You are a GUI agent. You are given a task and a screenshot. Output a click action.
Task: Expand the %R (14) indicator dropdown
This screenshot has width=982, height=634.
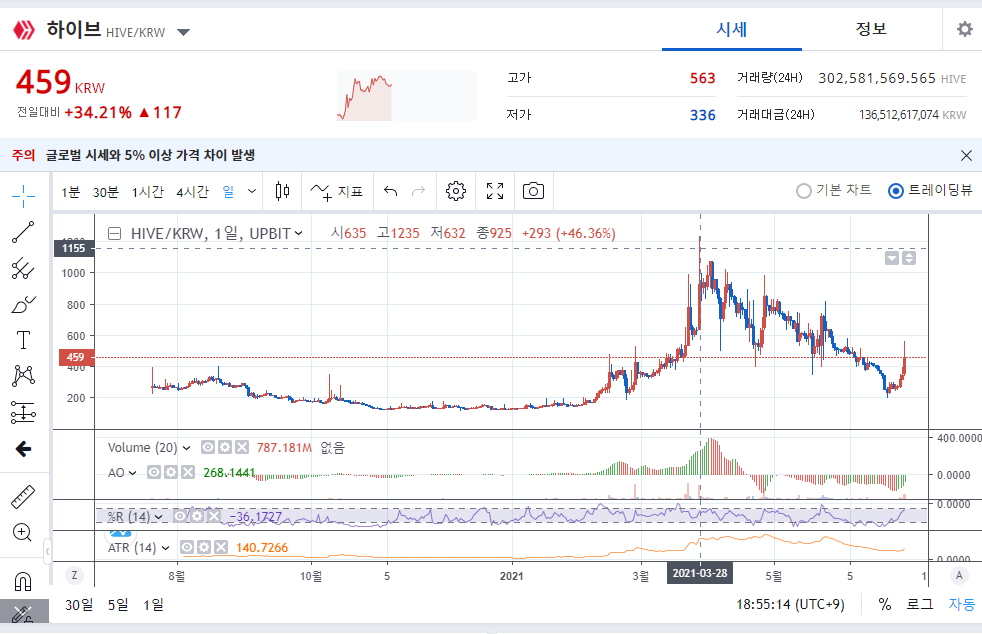pyautogui.click(x=159, y=517)
